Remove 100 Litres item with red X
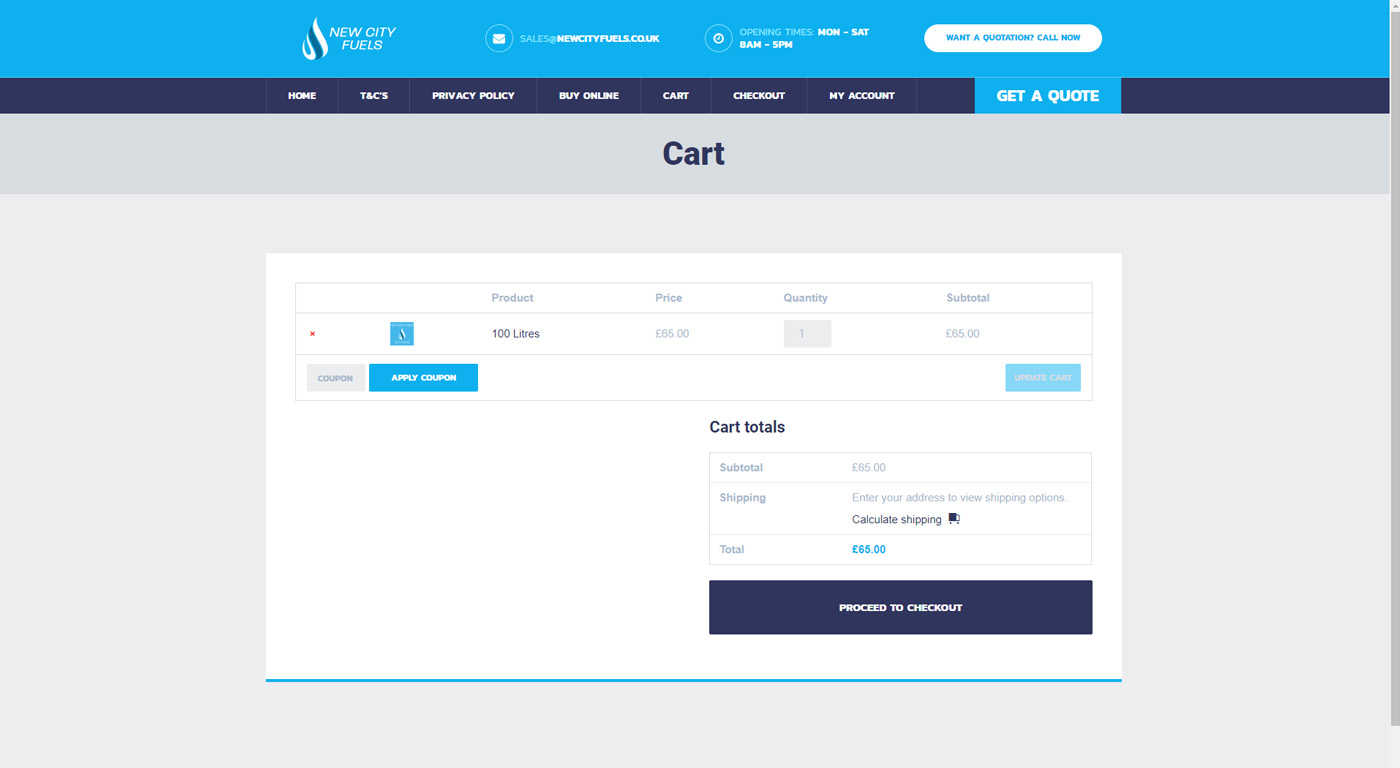The height and width of the screenshot is (768, 1400). coord(313,334)
